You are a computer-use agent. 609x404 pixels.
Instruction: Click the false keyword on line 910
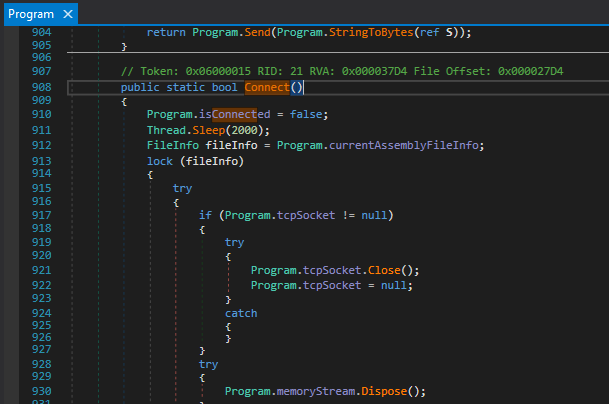coord(306,115)
